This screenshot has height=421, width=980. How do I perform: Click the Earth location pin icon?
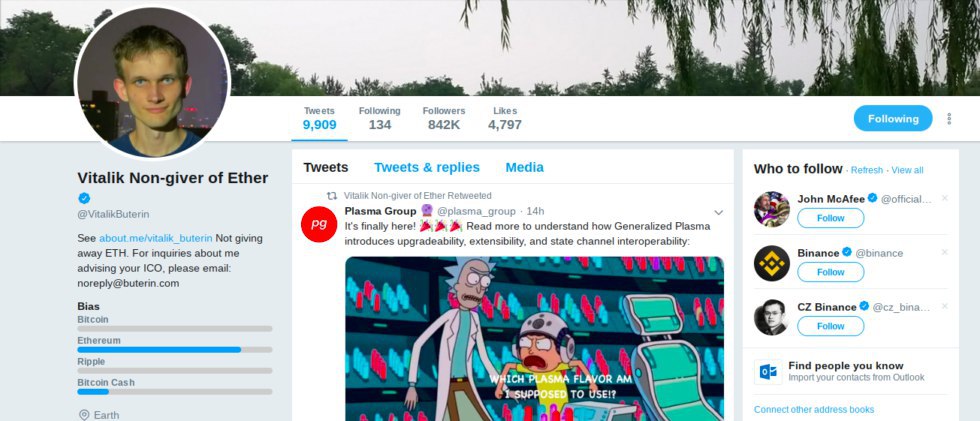[x=84, y=415]
